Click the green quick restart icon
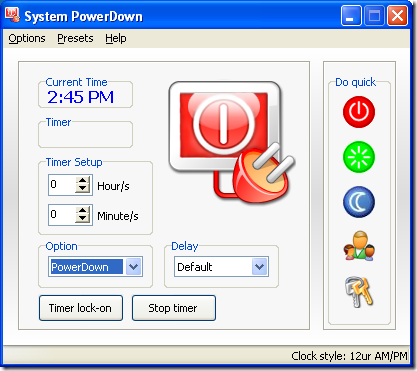Viewport: 417px width, 371px height. tap(359, 157)
